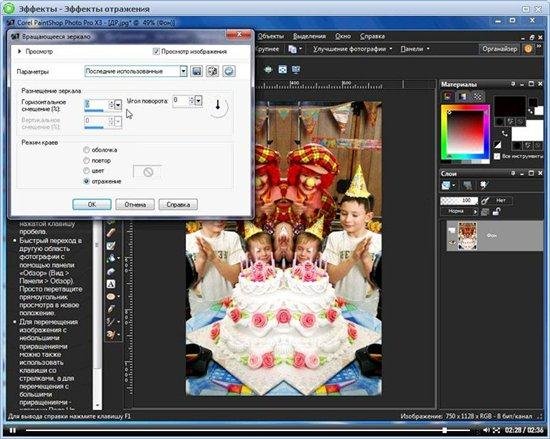Open the Норма blend mode dropdown
Image resolution: width=550 pixels, height=439 pixels.
459,211
